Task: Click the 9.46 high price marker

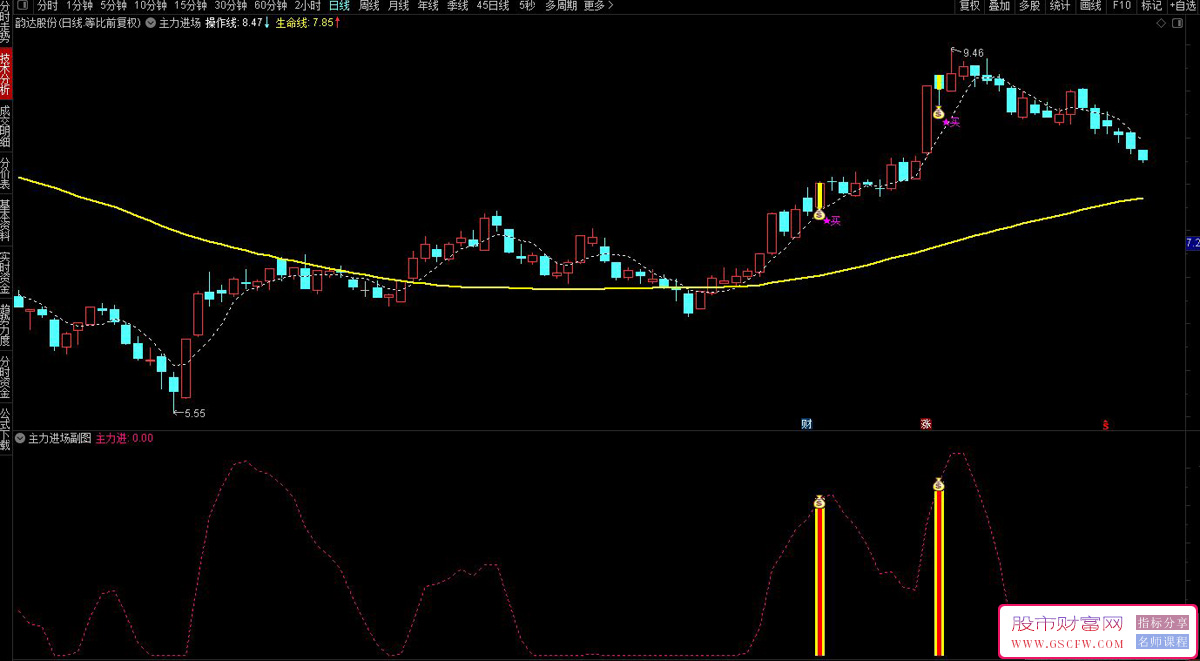Action: click(x=968, y=52)
